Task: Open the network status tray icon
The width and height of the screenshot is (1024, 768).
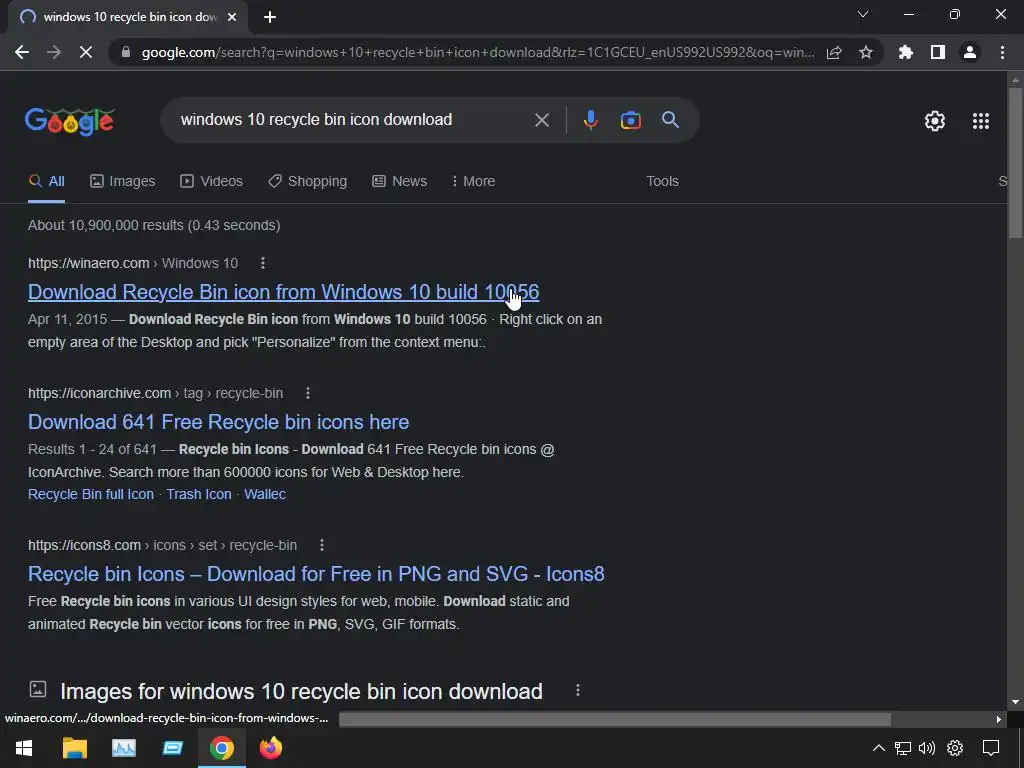Action: (903, 748)
